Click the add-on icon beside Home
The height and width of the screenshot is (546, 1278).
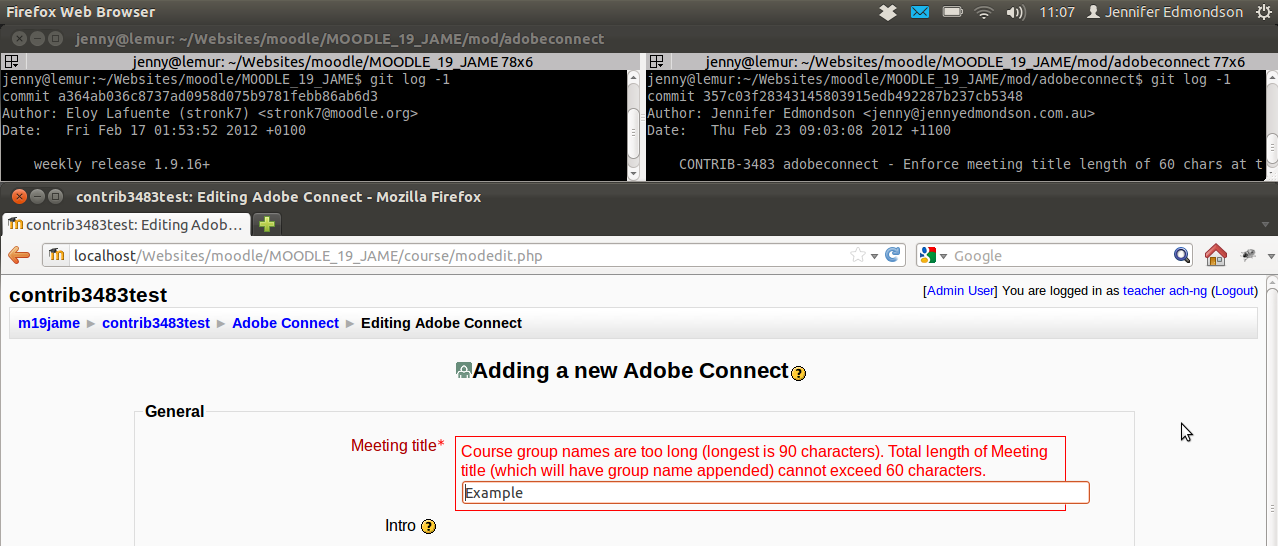coord(1249,255)
